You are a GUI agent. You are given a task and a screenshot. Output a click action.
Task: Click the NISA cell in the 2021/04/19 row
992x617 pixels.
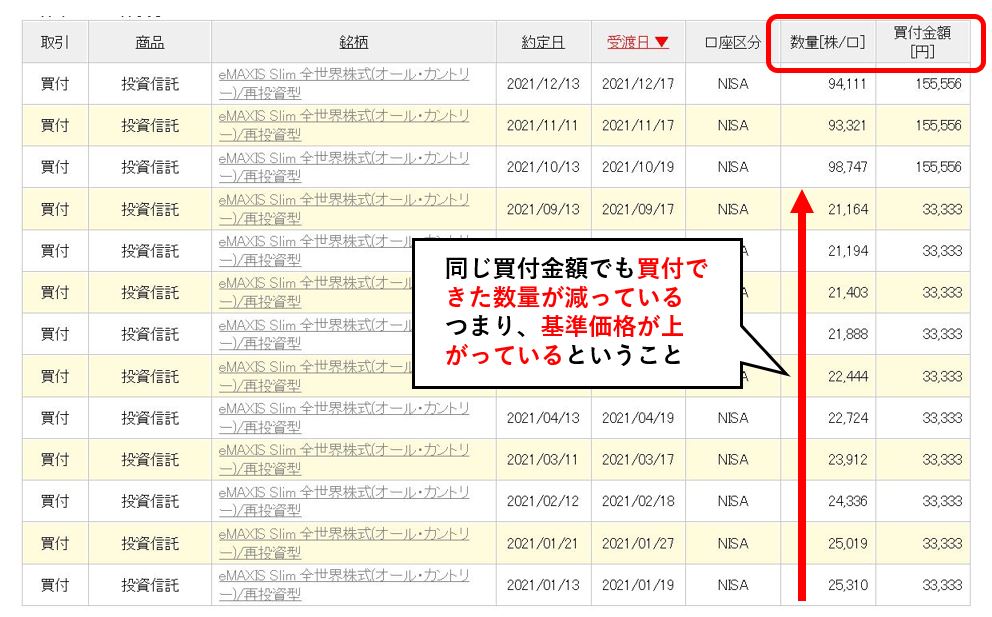(x=733, y=418)
